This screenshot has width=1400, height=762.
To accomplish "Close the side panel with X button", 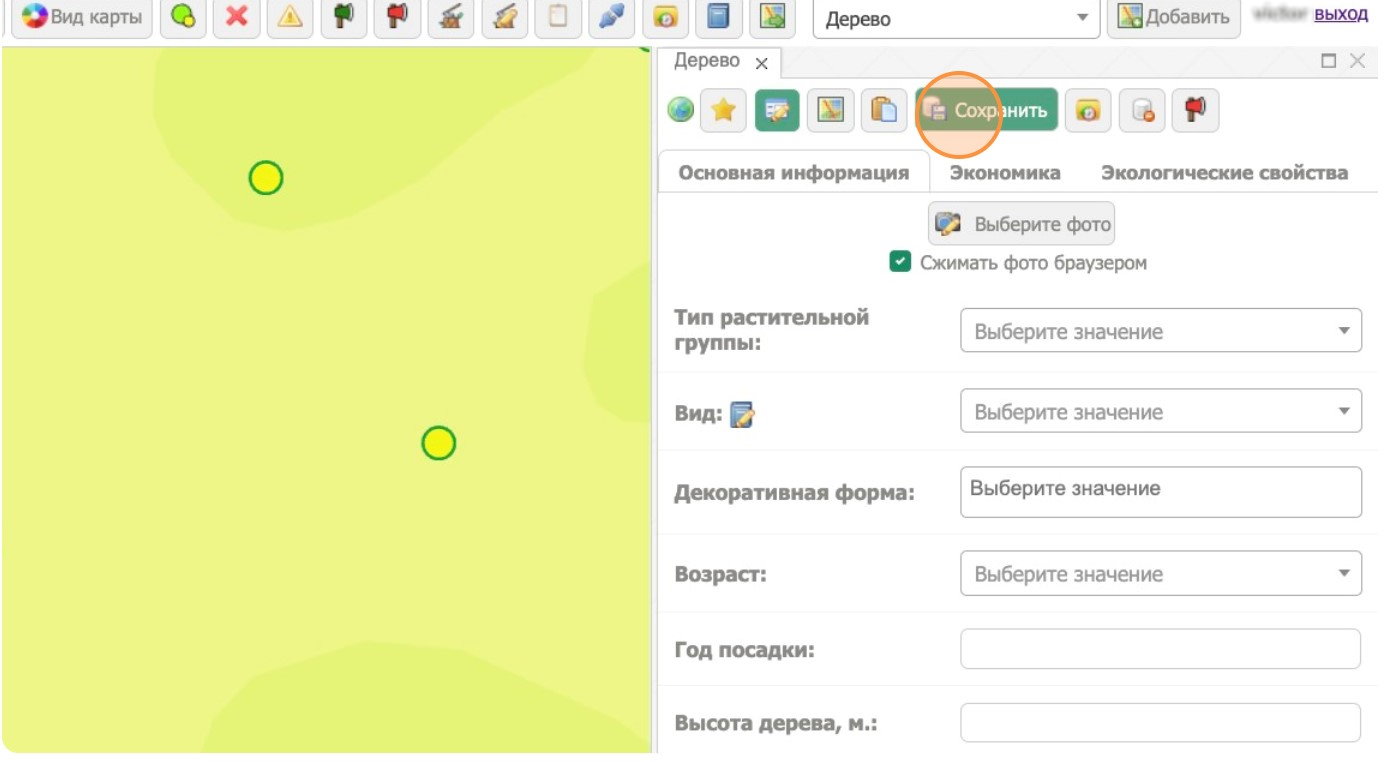I will tap(1357, 61).
